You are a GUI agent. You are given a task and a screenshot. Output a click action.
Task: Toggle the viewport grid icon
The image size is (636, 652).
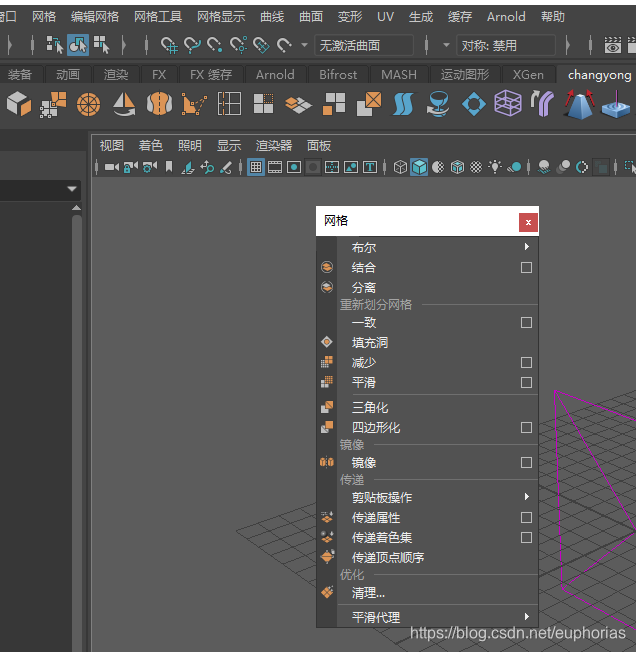point(256,167)
